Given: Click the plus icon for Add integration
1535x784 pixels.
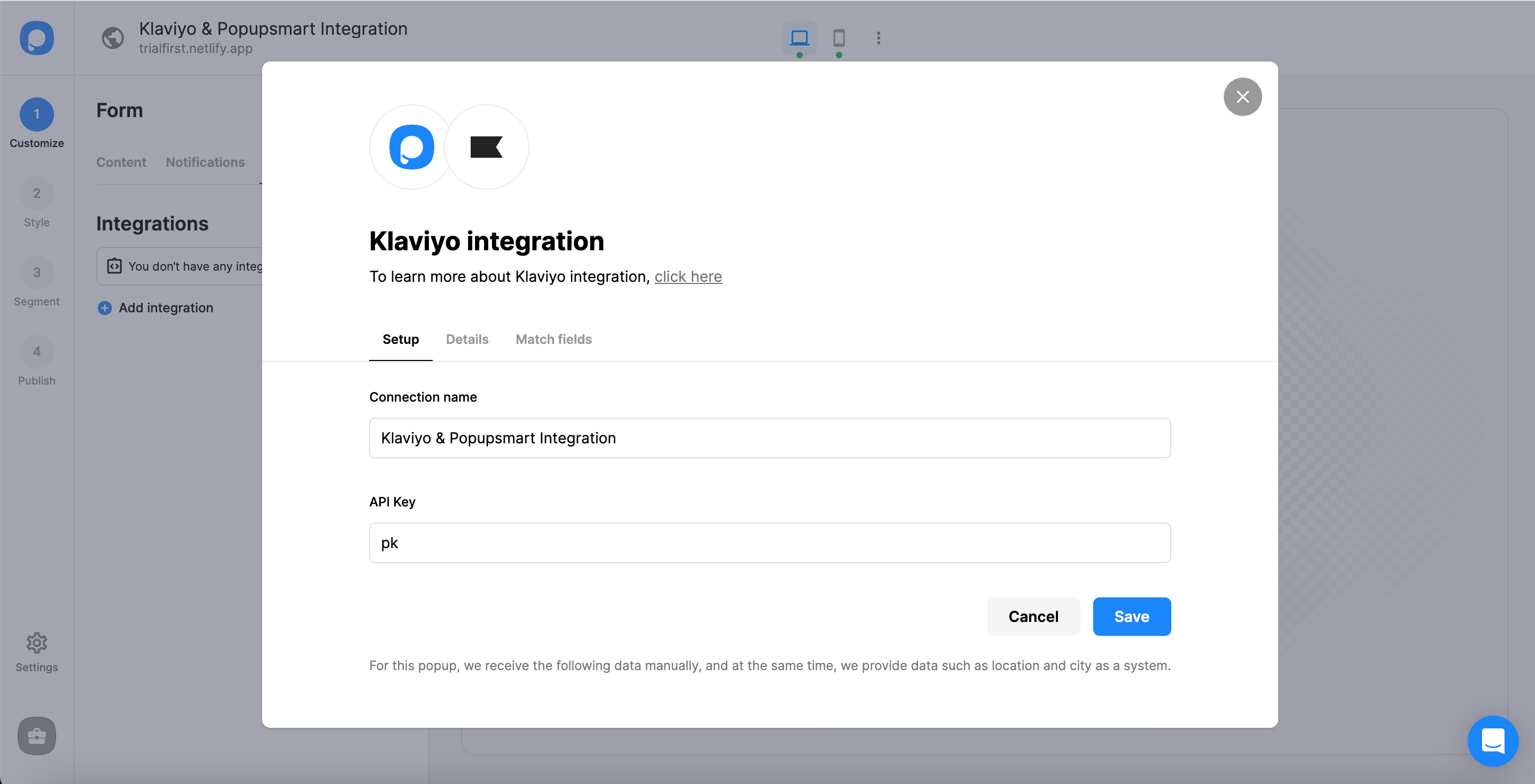Looking at the screenshot, I should (x=104, y=308).
